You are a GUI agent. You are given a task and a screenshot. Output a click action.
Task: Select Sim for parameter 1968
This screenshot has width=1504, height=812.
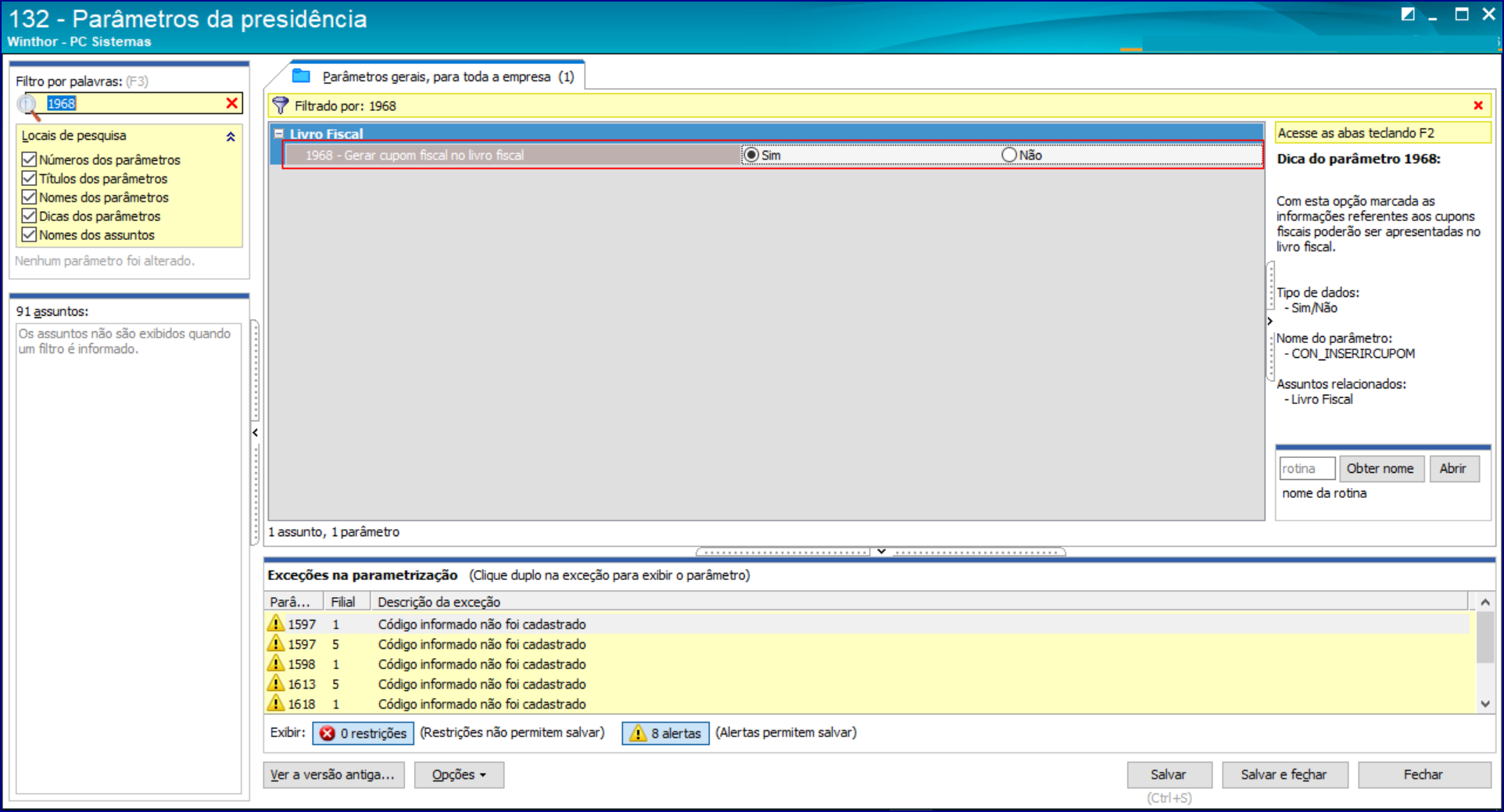(x=751, y=155)
